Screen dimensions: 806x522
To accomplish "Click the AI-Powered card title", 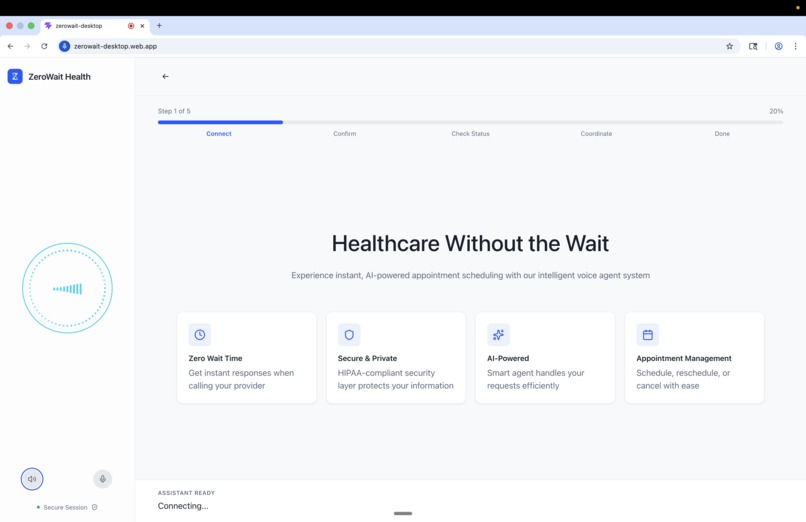I will 508,358.
